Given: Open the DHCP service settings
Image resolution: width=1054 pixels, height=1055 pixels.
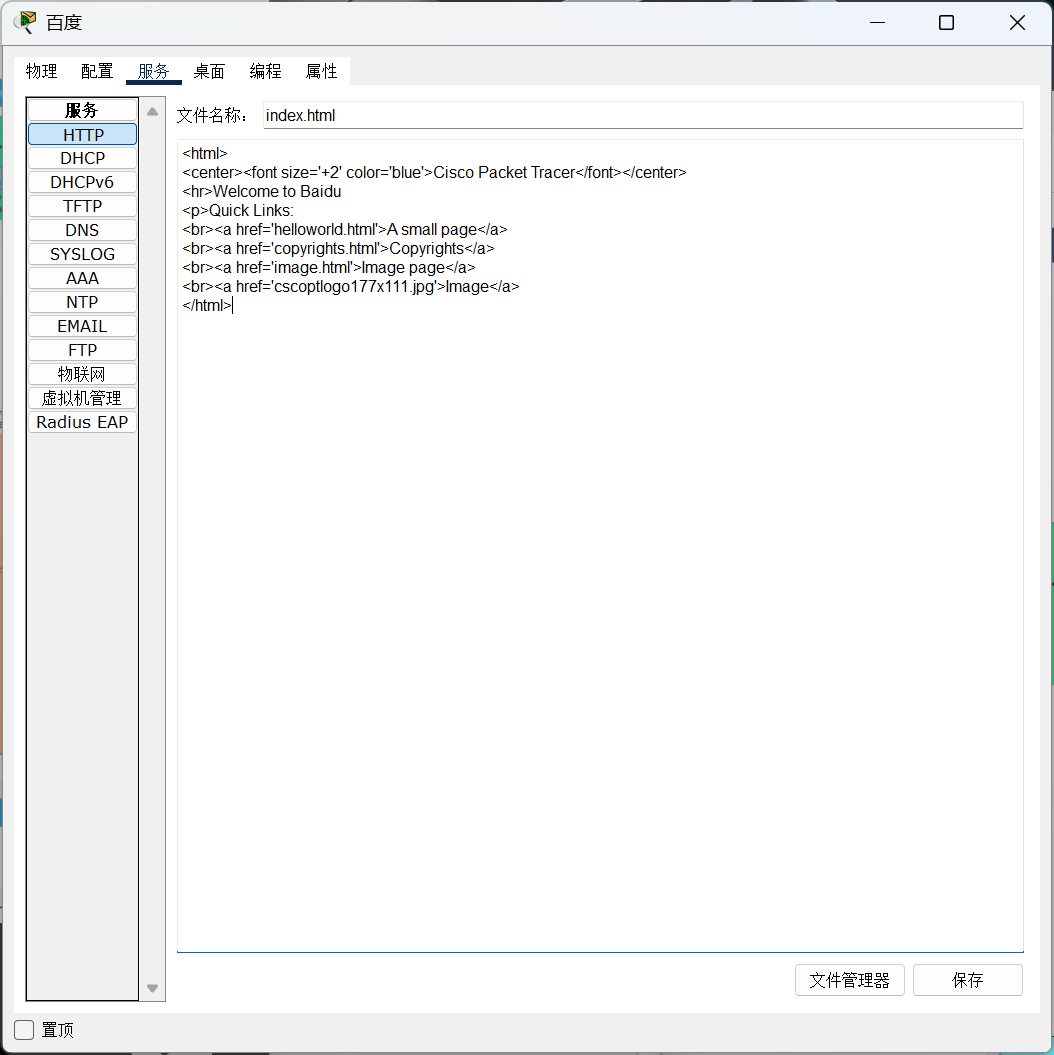Looking at the screenshot, I should [x=83, y=158].
